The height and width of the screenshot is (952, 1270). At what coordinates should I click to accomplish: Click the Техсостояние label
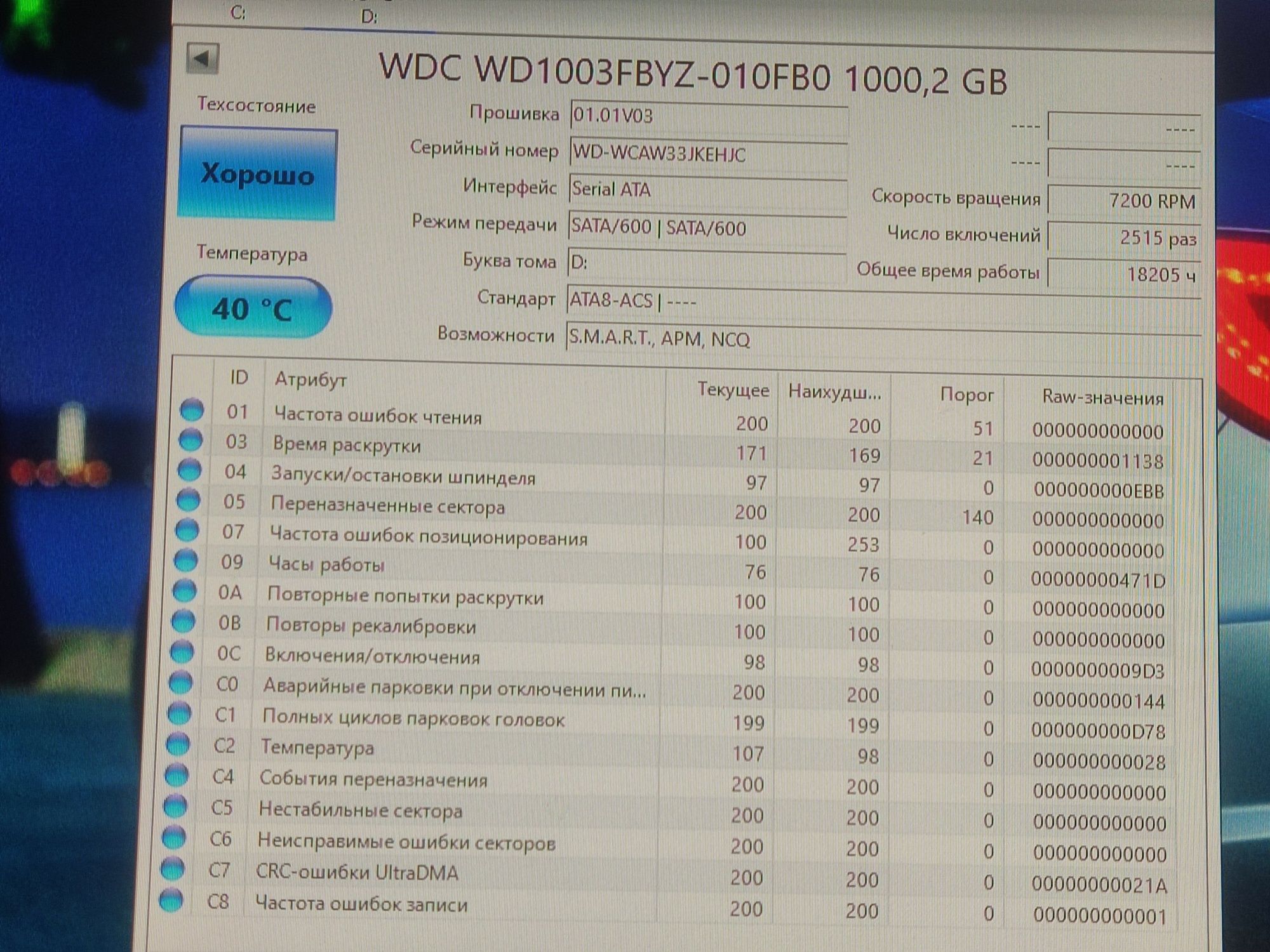256,105
